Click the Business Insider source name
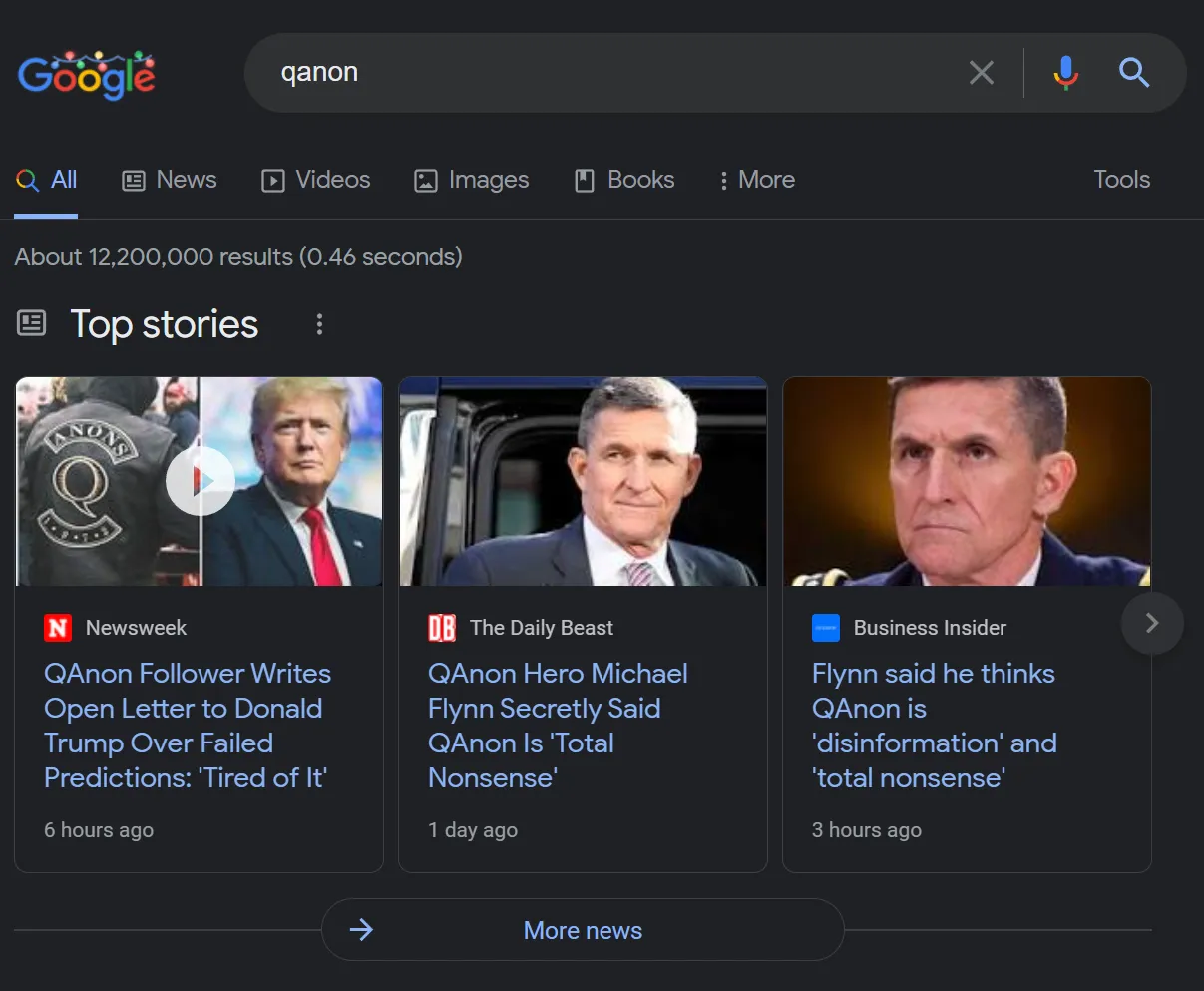Image resolution: width=1204 pixels, height=991 pixels. tap(930, 628)
